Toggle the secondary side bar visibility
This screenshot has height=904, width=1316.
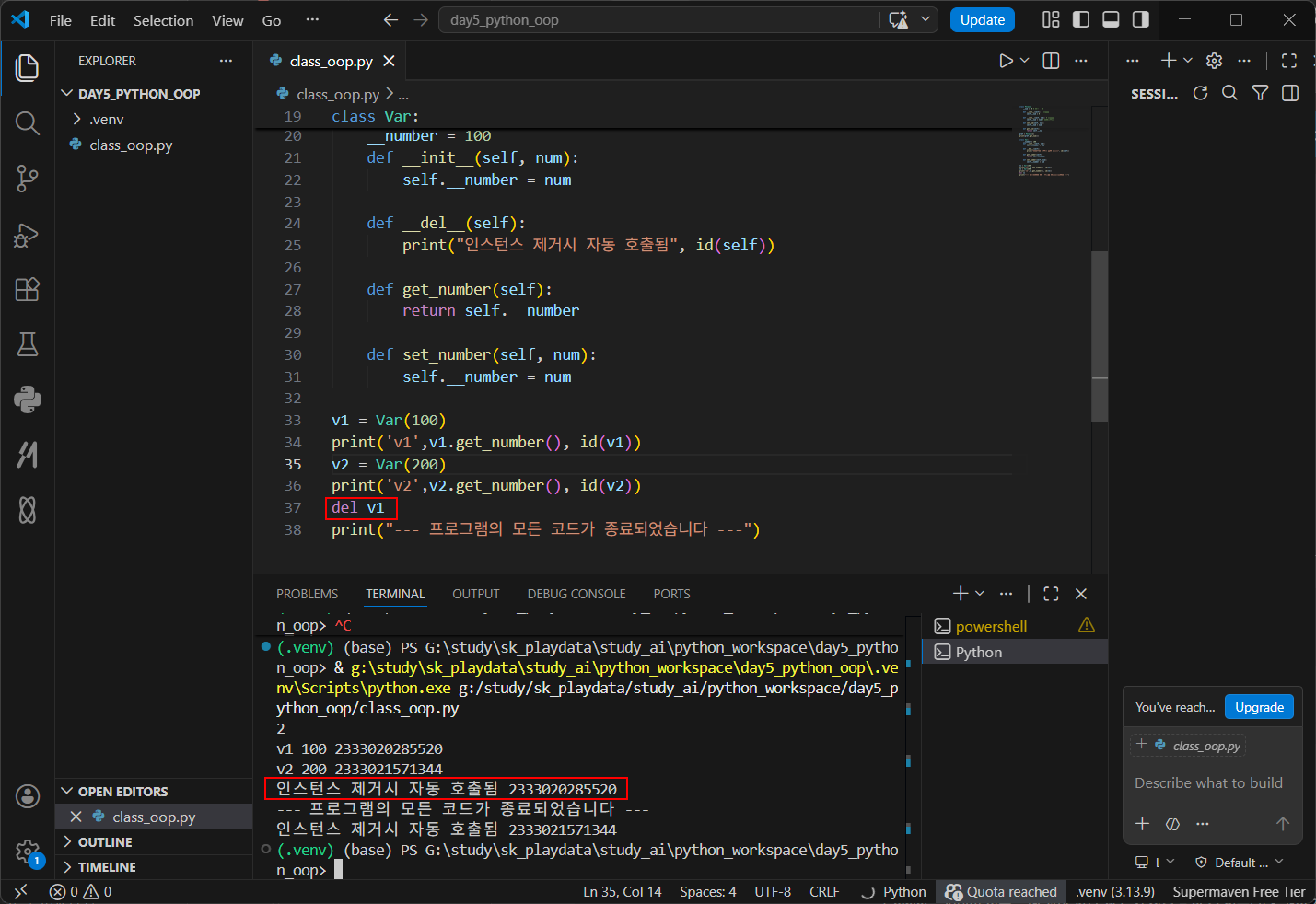click(1141, 19)
